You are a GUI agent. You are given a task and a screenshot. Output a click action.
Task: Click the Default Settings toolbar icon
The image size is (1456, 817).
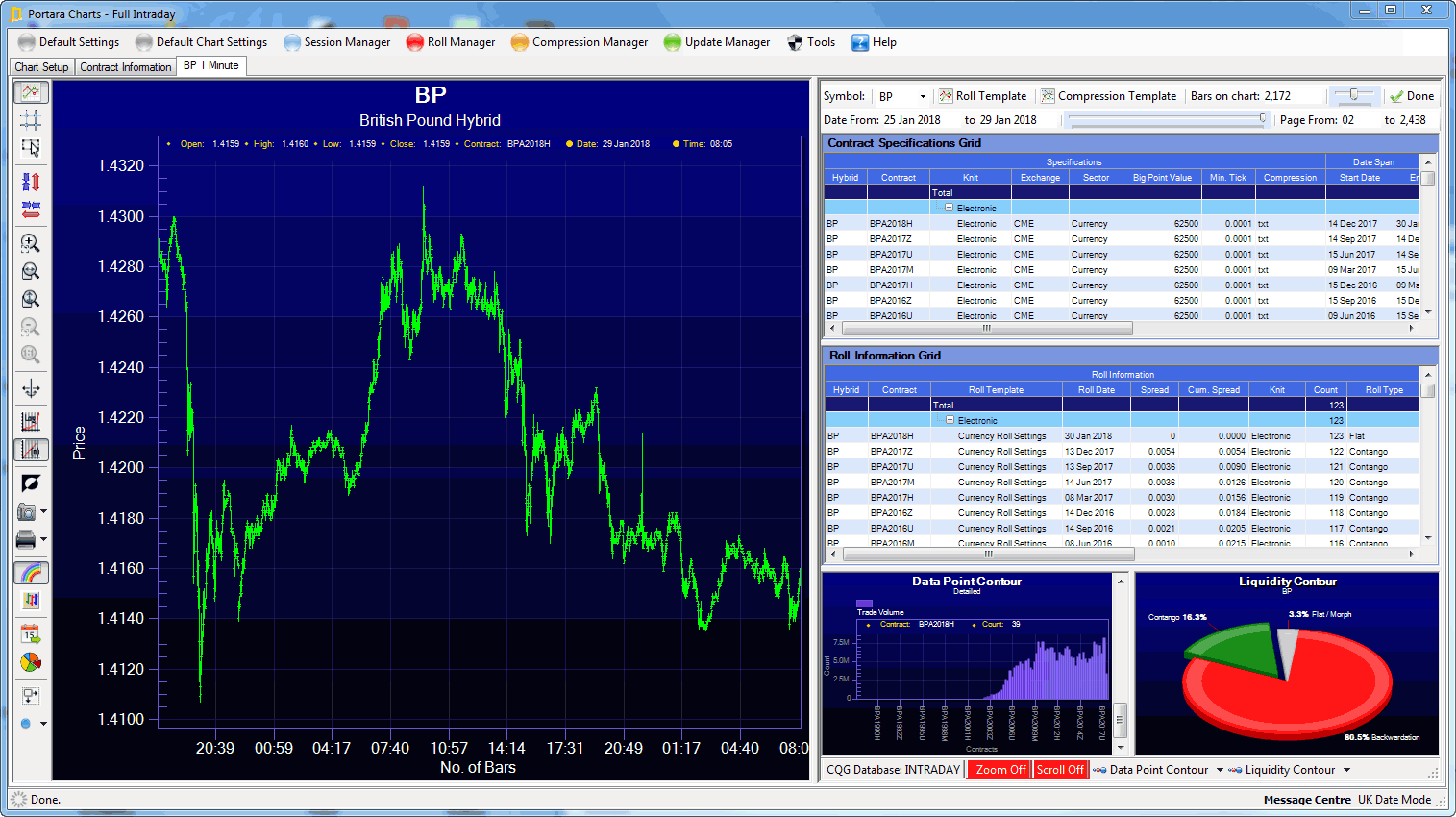tap(26, 42)
